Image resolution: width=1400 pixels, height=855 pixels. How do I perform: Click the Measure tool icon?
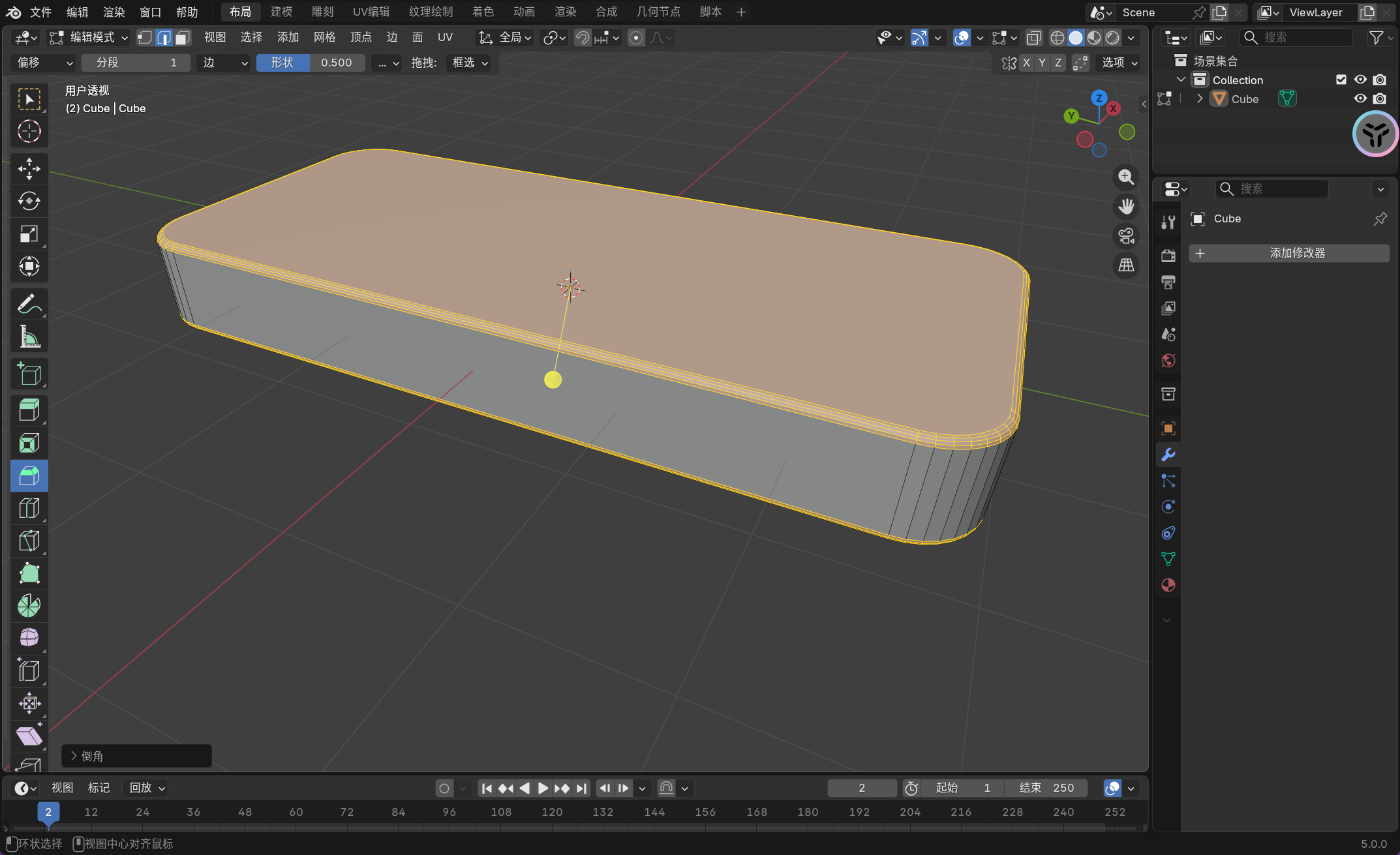coord(29,337)
